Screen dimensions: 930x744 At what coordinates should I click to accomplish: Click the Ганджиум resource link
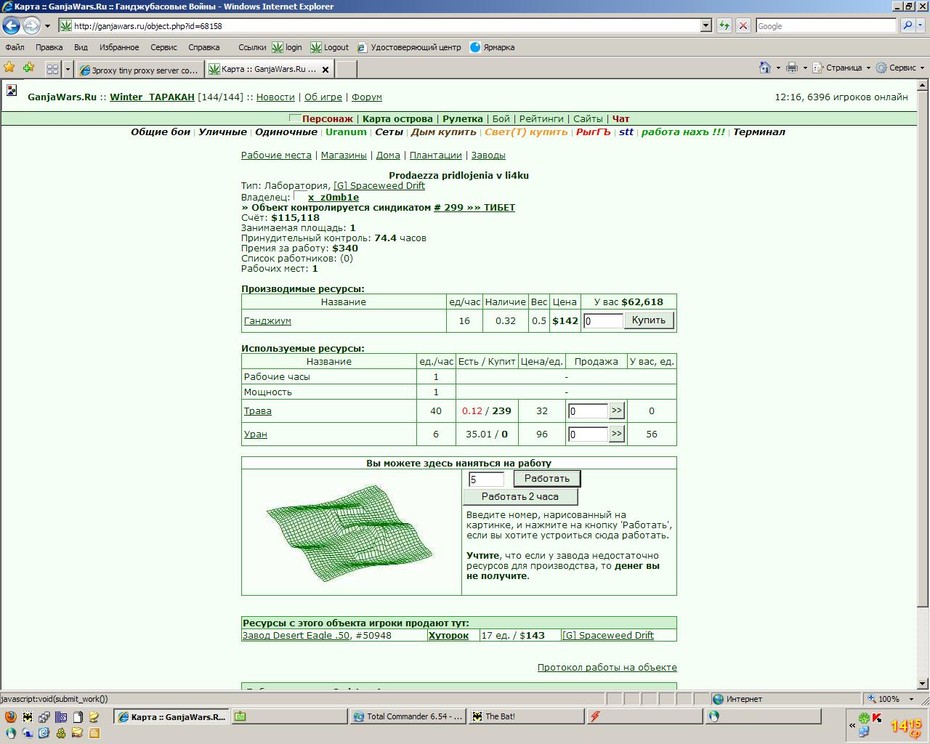[x=267, y=320]
